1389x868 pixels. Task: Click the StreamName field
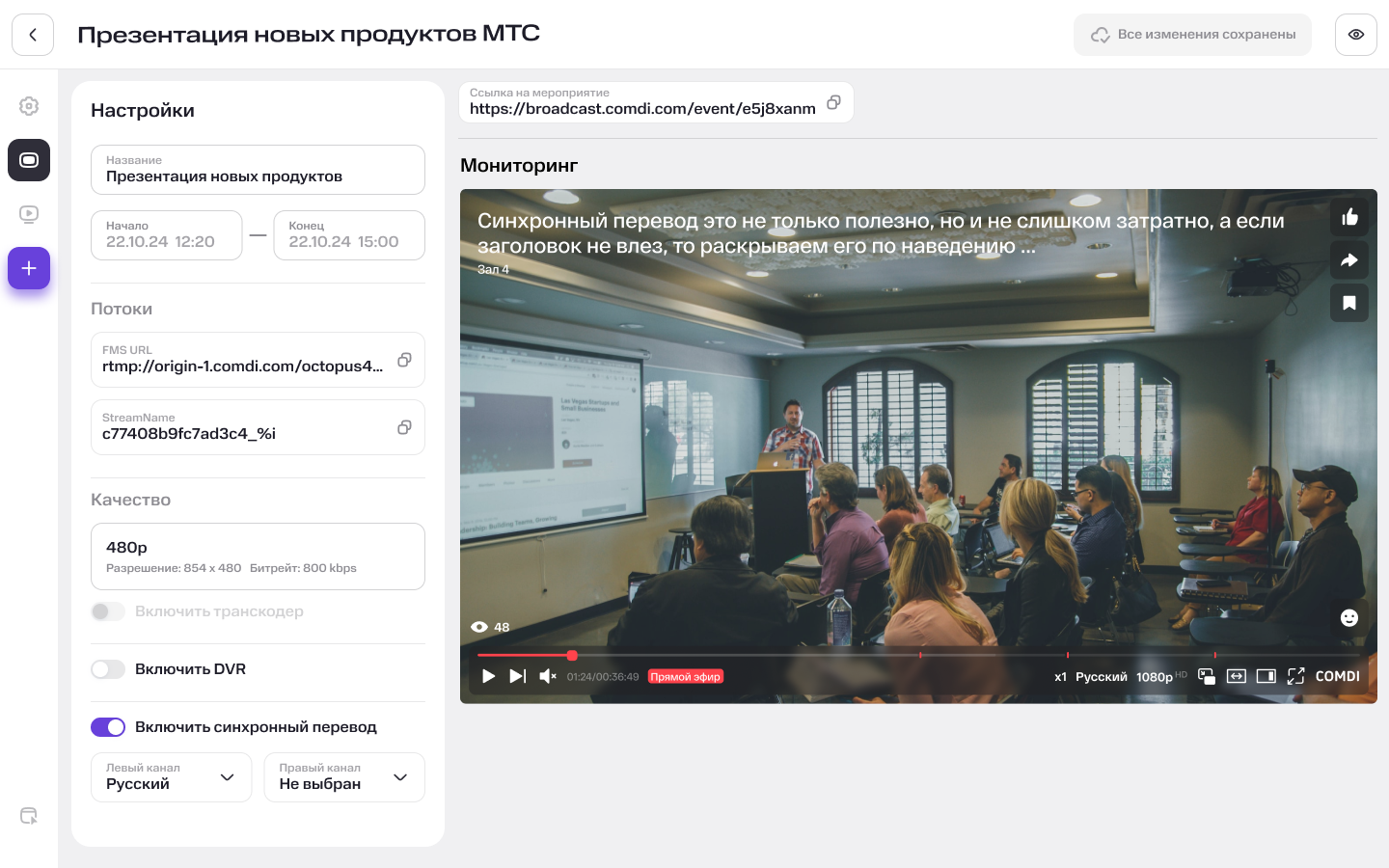(258, 427)
